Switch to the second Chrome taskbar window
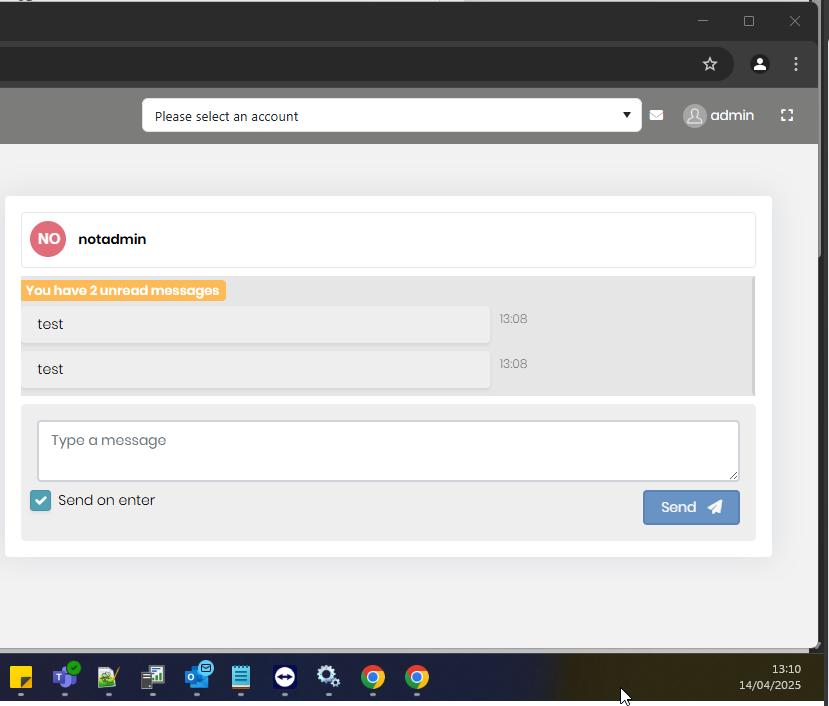 point(417,677)
